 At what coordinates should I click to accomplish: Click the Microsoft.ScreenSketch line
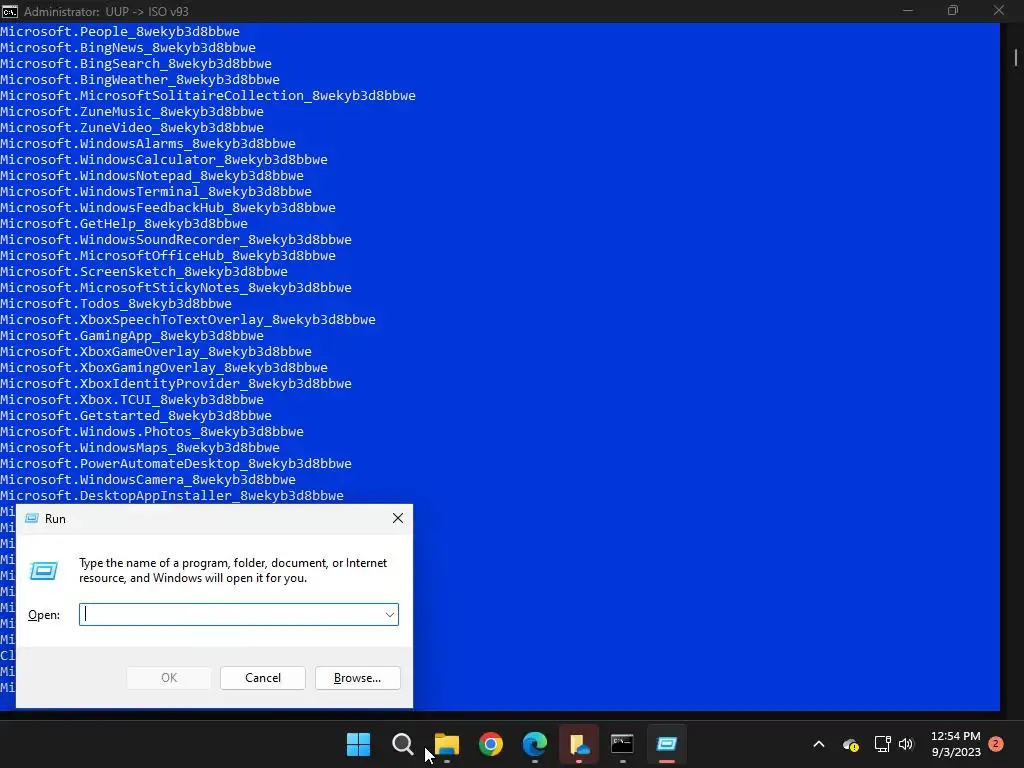pyautogui.click(x=144, y=272)
